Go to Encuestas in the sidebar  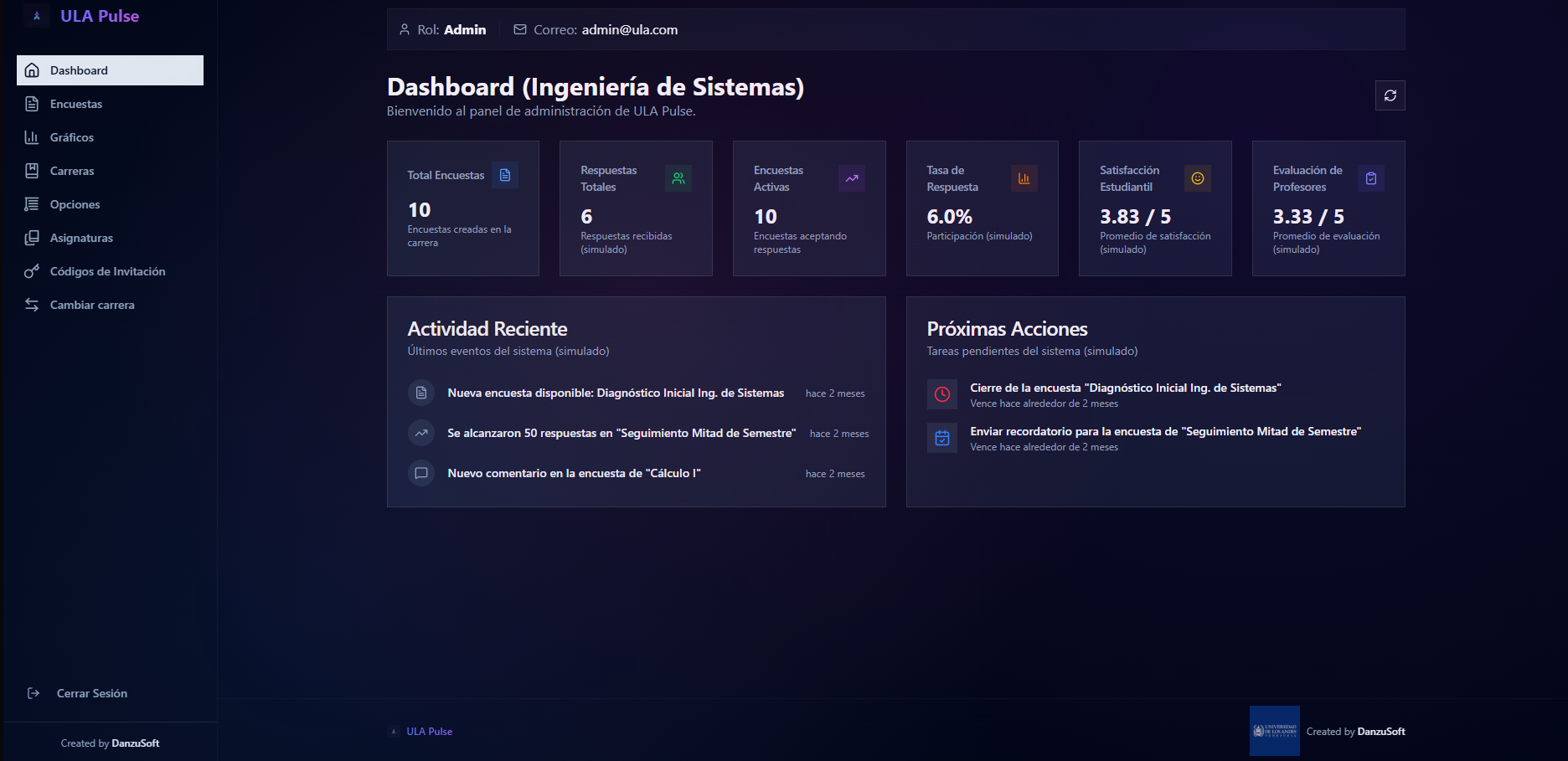[x=110, y=104]
